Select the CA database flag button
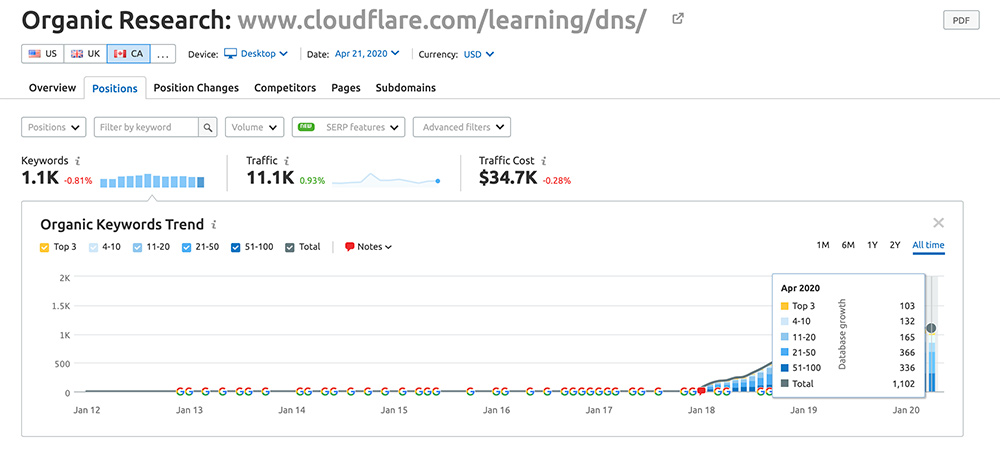Screen dimensions: 1000x453 click(x=128, y=54)
